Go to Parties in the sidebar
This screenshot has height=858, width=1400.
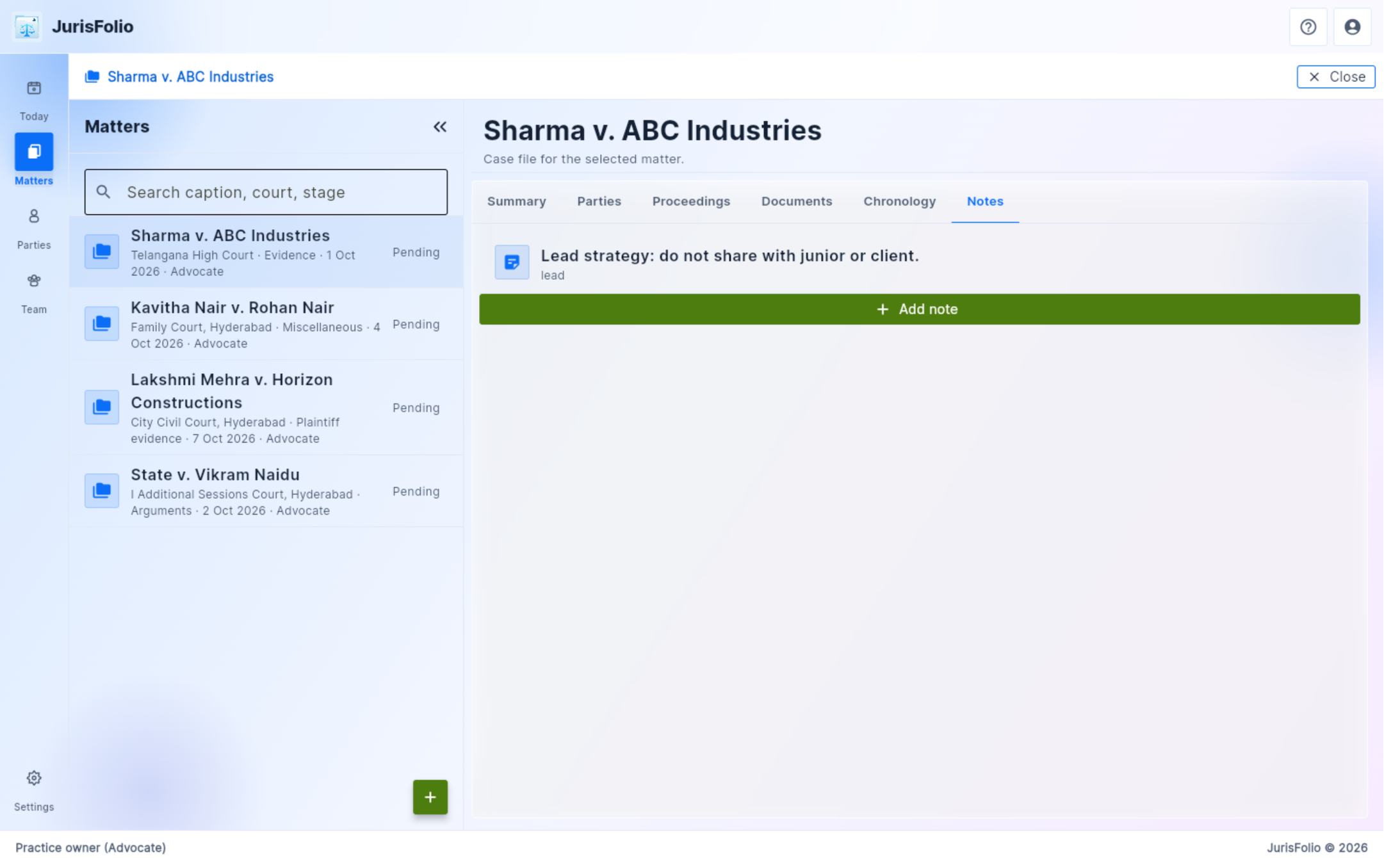(x=34, y=228)
